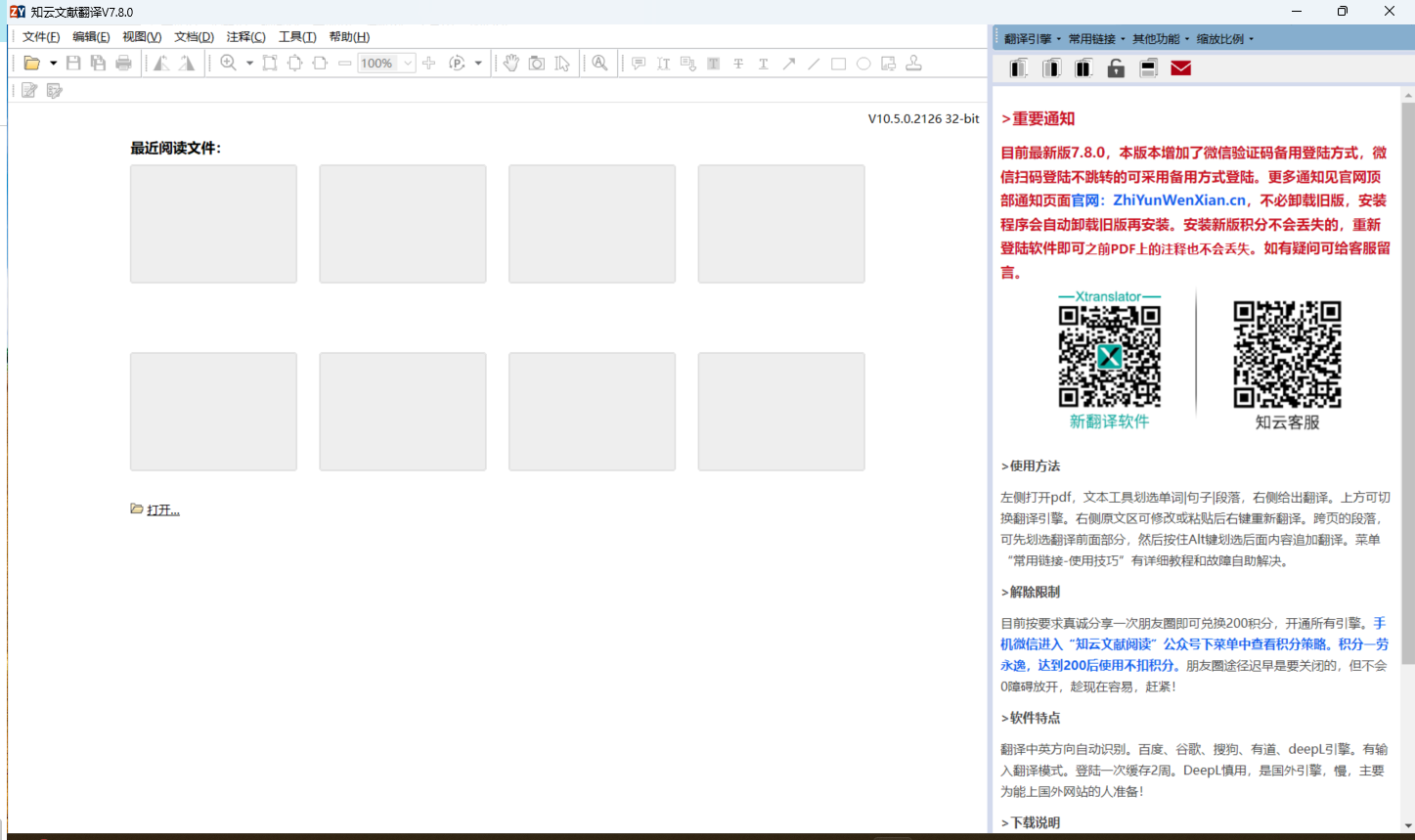Open the 常用链接 dropdown menu
This screenshot has width=1415, height=840.
click(1096, 39)
